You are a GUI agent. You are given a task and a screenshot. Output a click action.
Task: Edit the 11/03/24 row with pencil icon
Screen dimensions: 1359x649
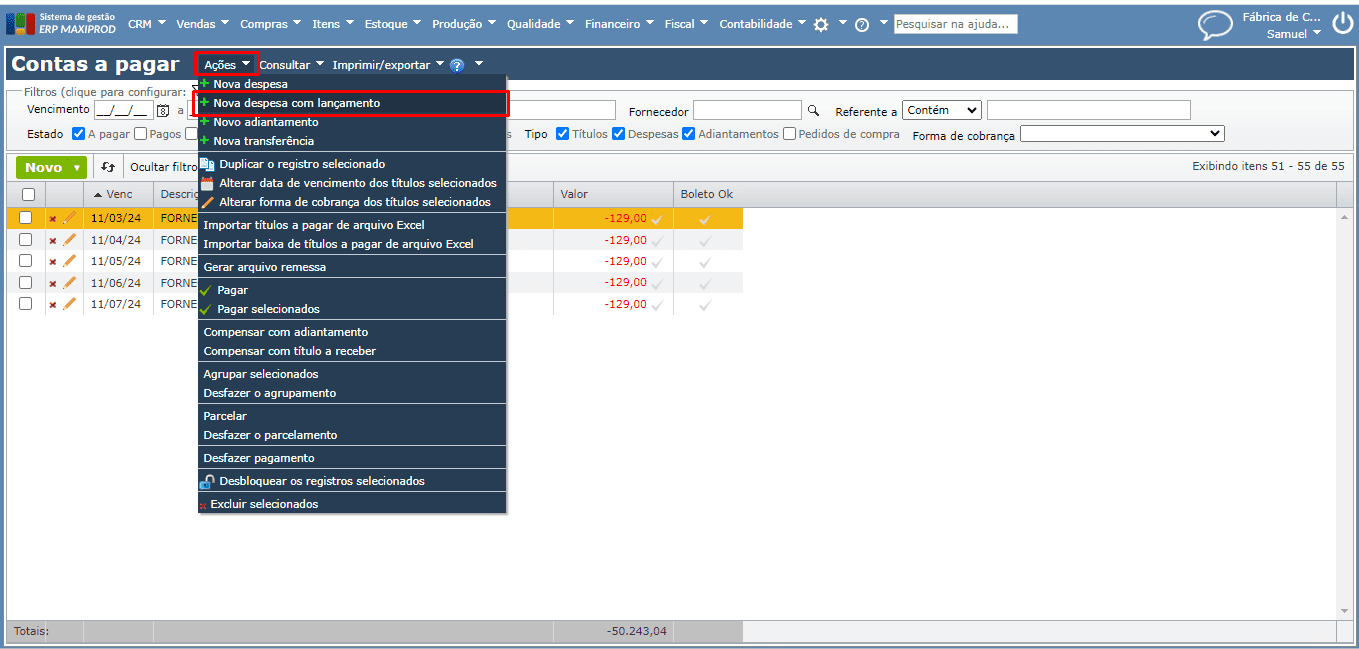pyautogui.click(x=69, y=217)
